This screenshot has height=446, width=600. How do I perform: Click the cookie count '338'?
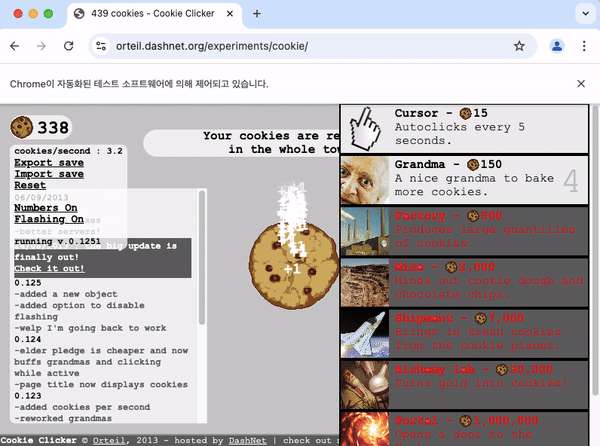(x=53, y=127)
